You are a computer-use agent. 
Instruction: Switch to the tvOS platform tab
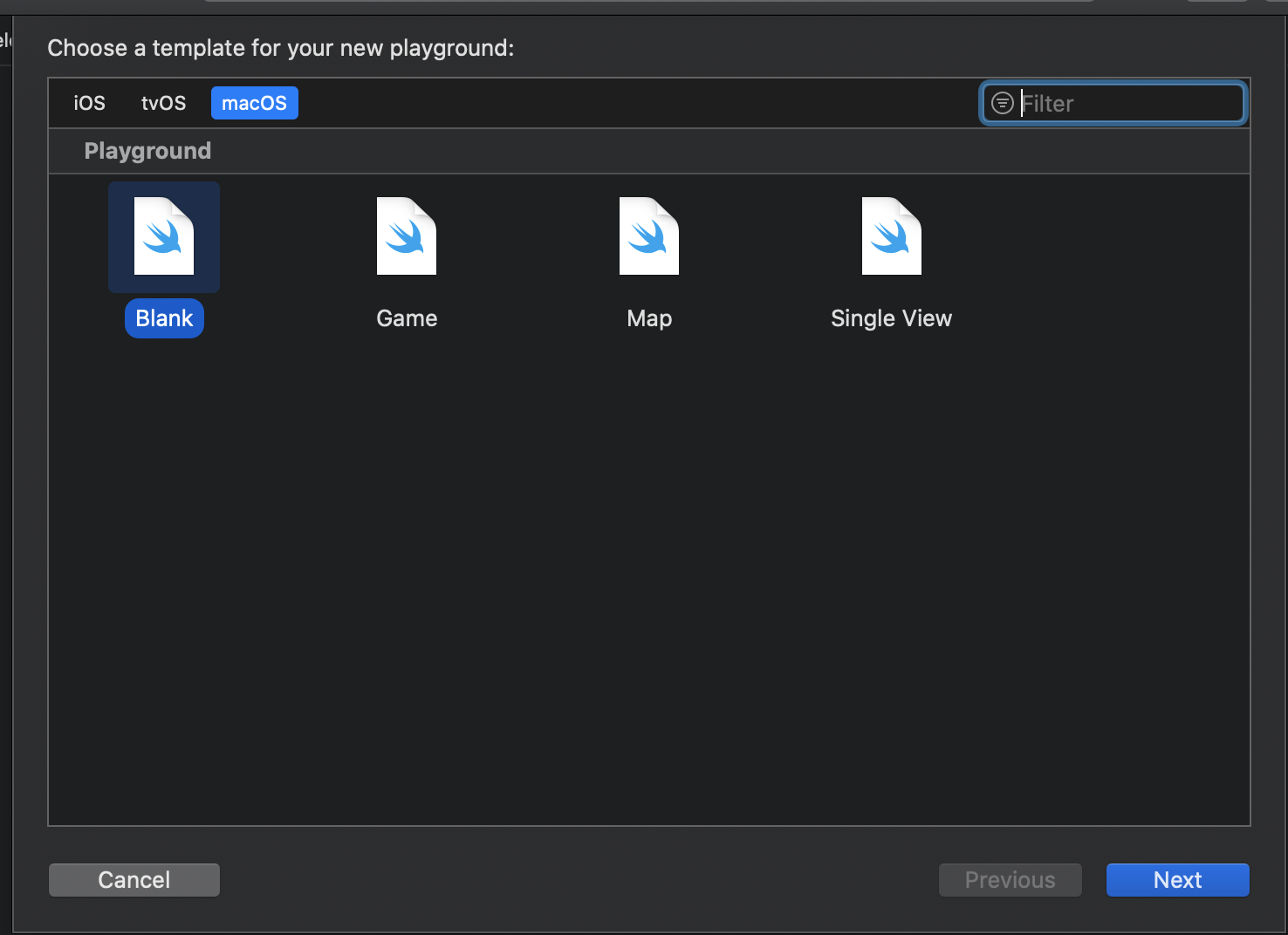coord(164,103)
